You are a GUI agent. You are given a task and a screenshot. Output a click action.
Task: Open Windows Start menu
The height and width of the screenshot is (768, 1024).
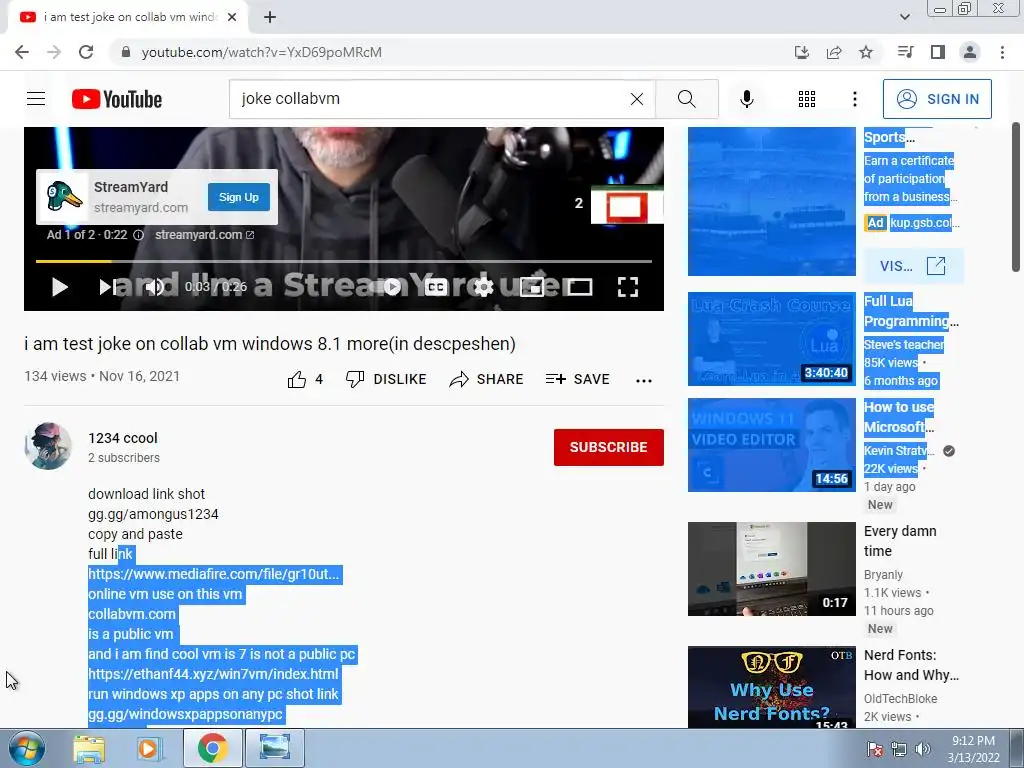26,748
